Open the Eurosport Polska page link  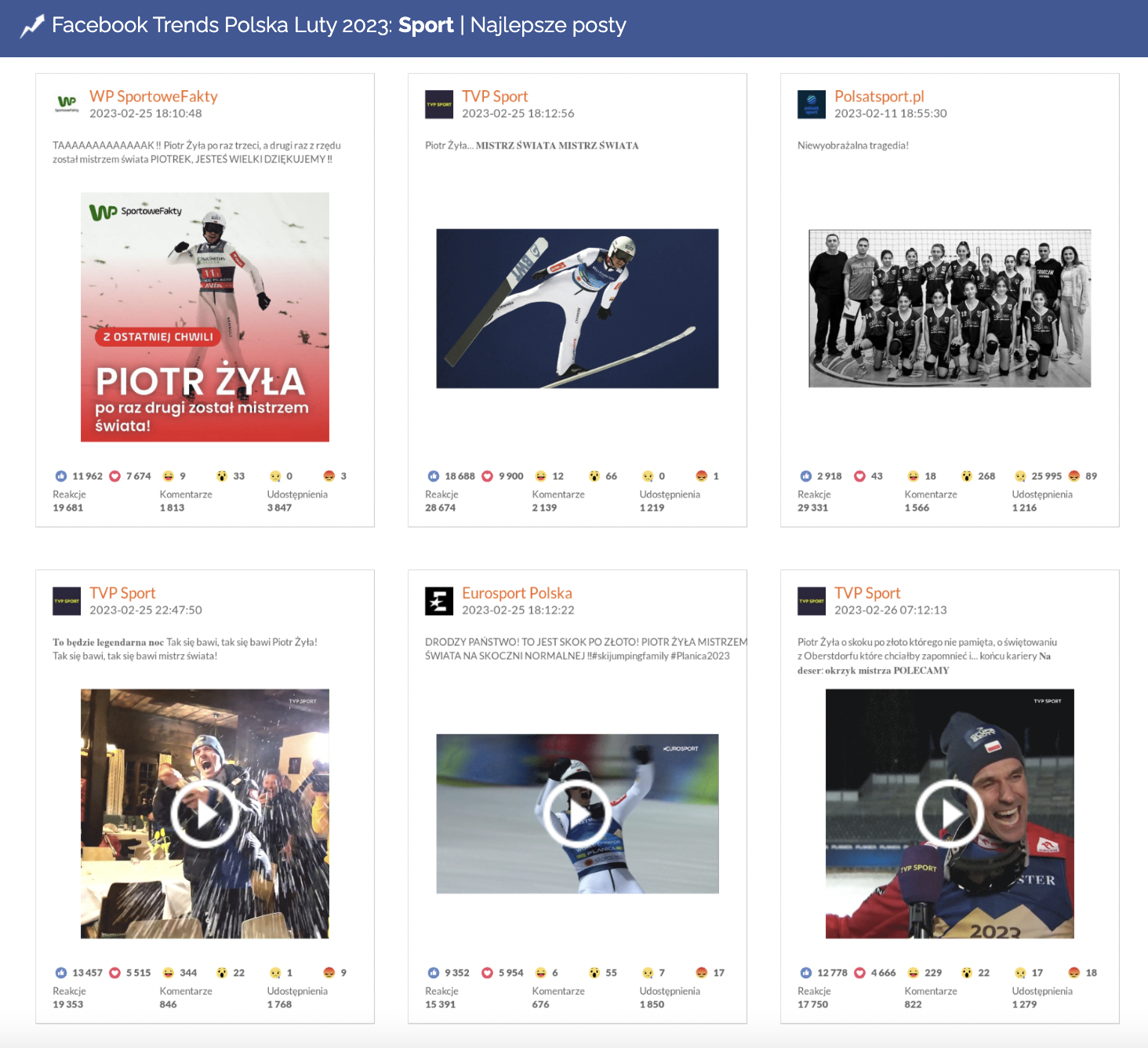(x=517, y=593)
